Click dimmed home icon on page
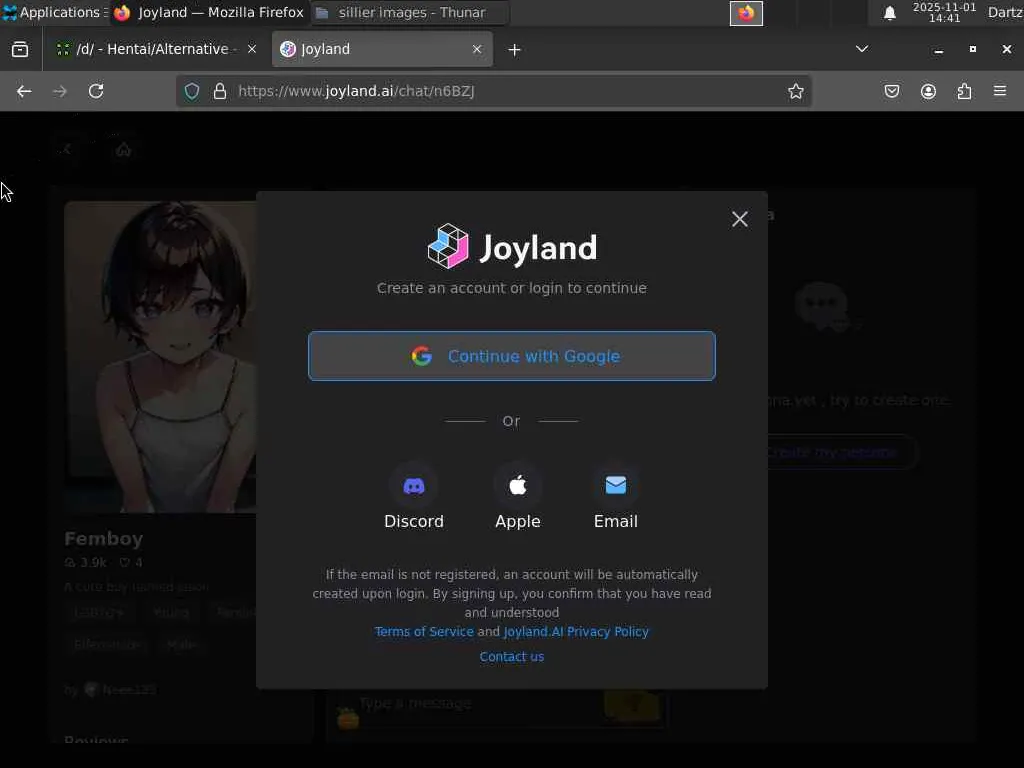Image resolution: width=1024 pixels, height=768 pixels. (x=123, y=150)
